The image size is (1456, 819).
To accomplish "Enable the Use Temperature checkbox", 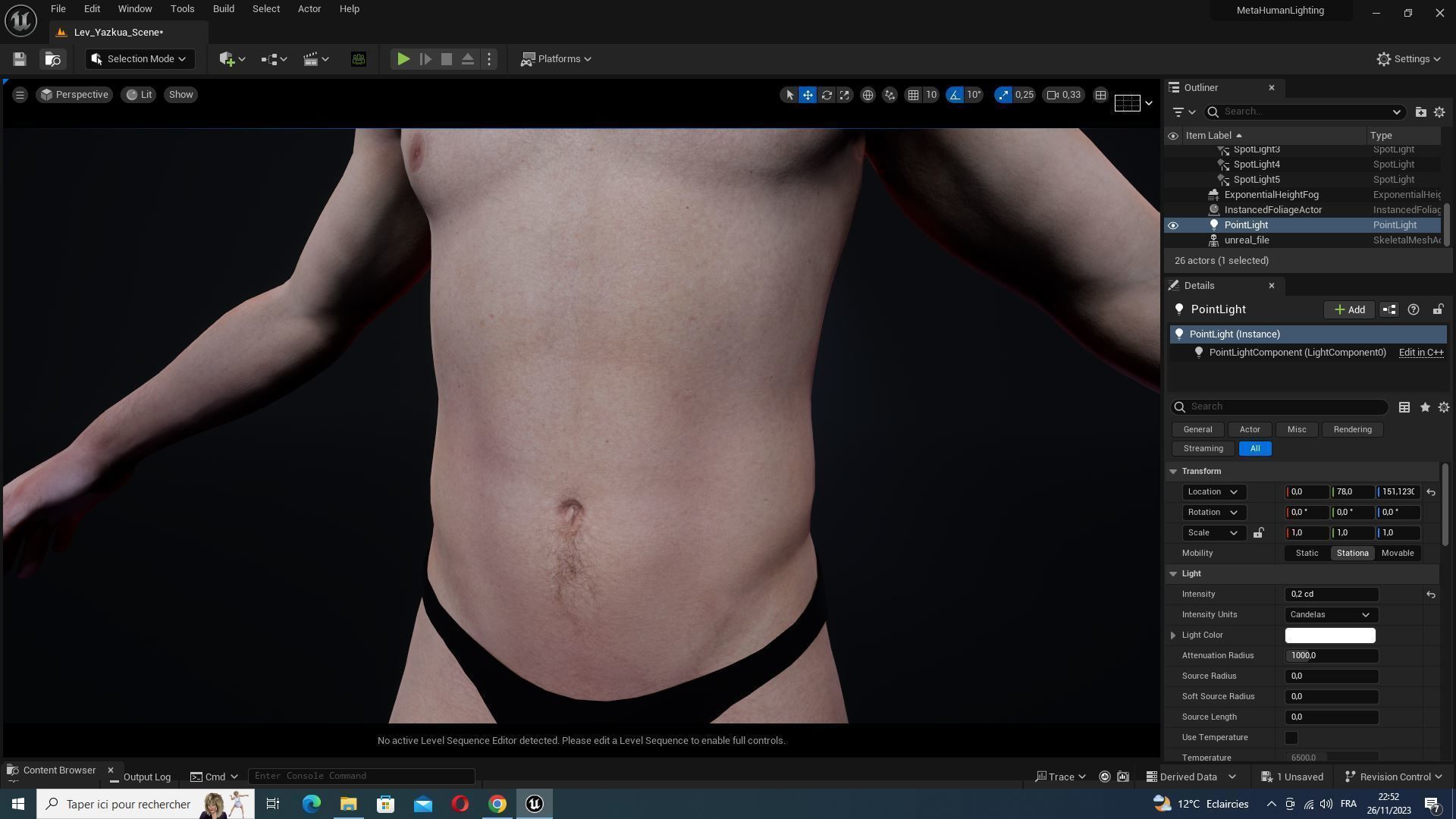I will pos(1291,738).
